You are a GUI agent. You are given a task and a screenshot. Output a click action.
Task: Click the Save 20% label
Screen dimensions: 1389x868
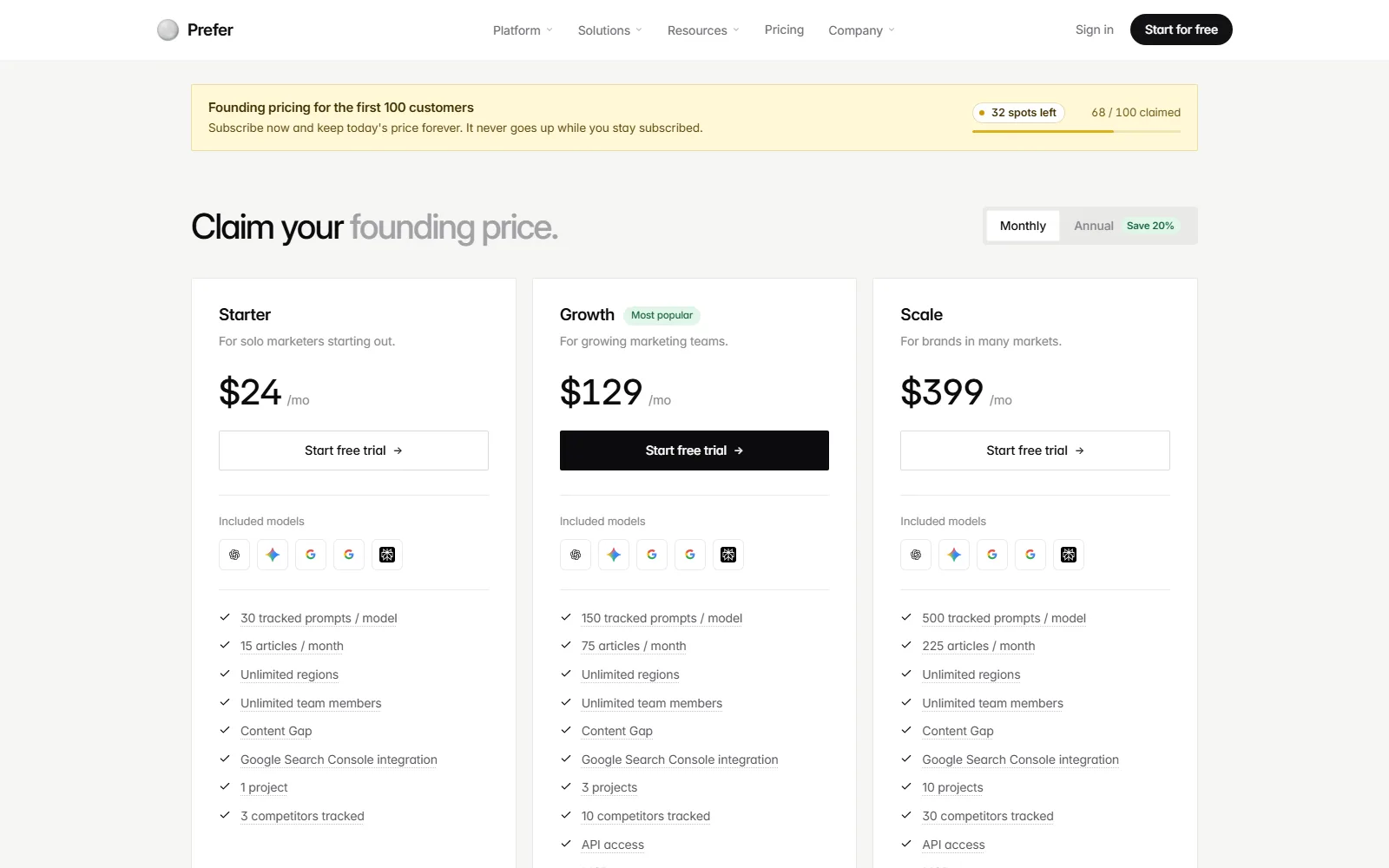[1150, 226]
